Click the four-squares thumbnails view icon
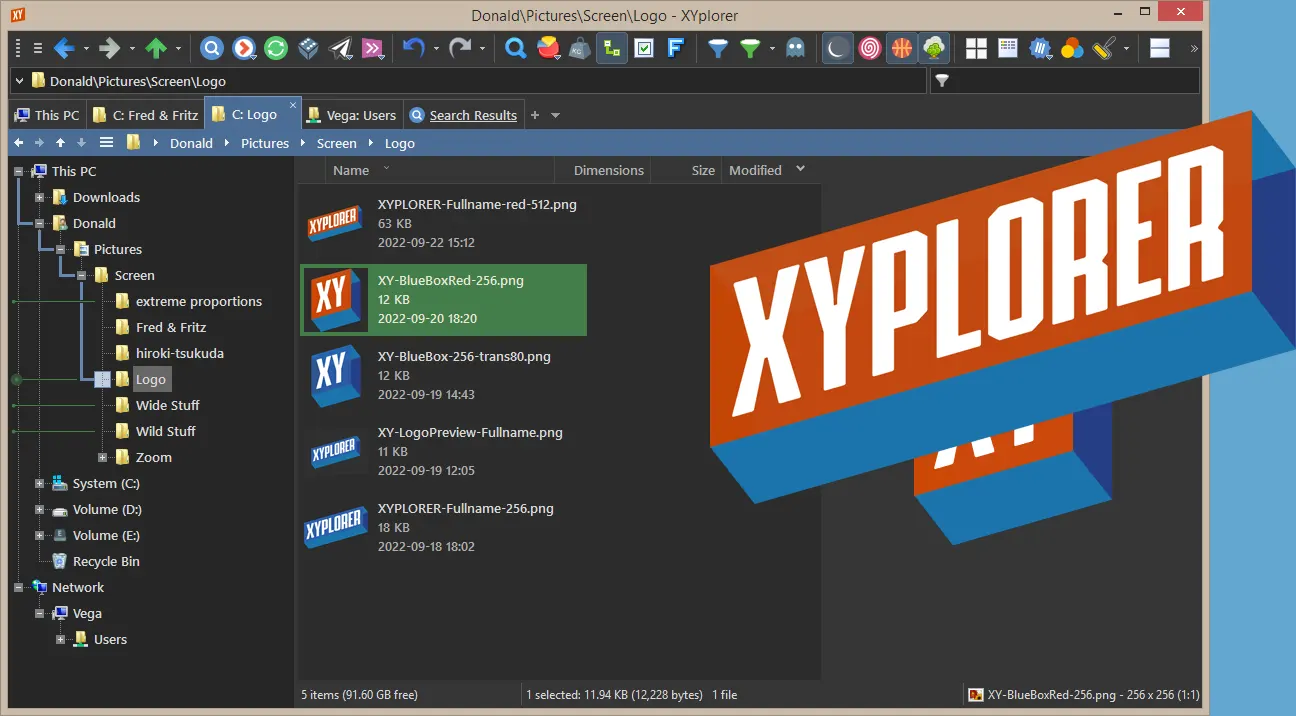Image resolution: width=1296 pixels, height=716 pixels. (x=976, y=48)
